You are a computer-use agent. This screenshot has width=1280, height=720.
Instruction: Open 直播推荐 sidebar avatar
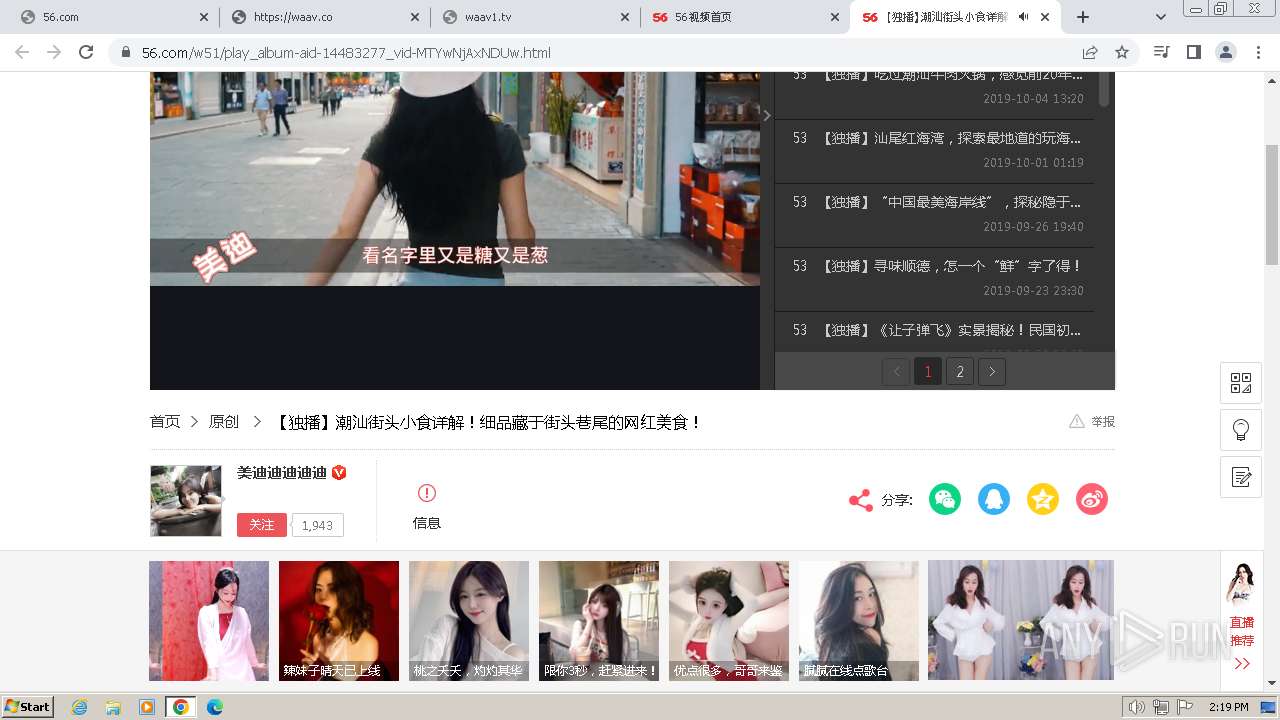[1241, 584]
